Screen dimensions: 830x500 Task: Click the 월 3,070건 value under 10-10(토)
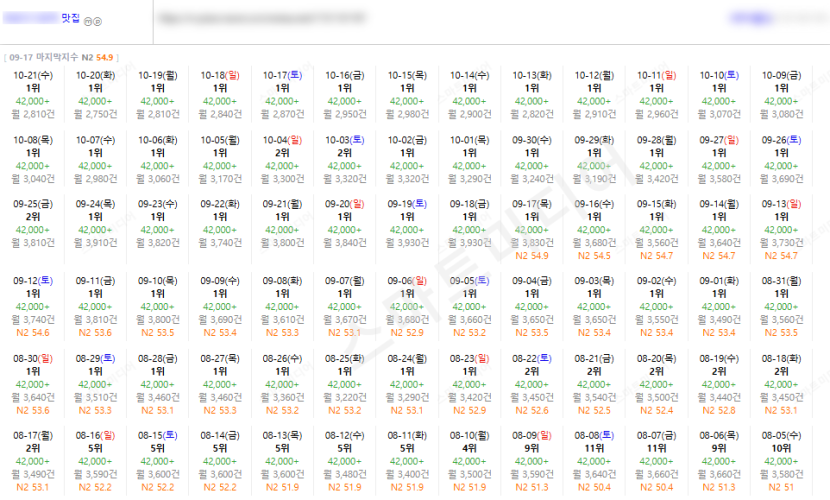tap(719, 114)
